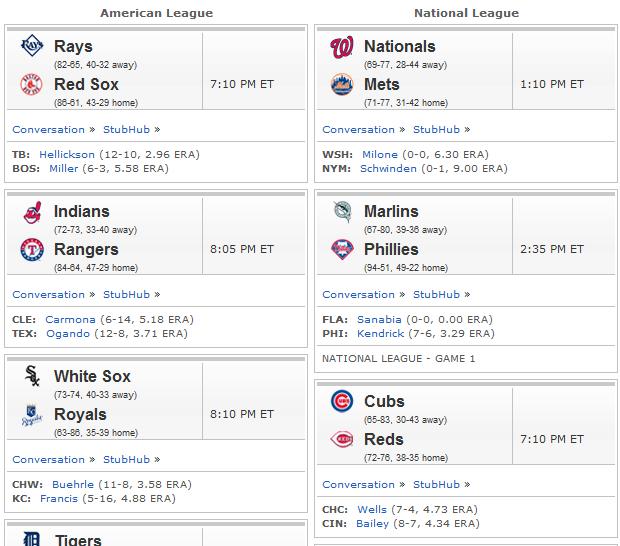Click the Kansas City Royals logo
Screen dimensions: 620x546
pyautogui.click(x=32, y=415)
